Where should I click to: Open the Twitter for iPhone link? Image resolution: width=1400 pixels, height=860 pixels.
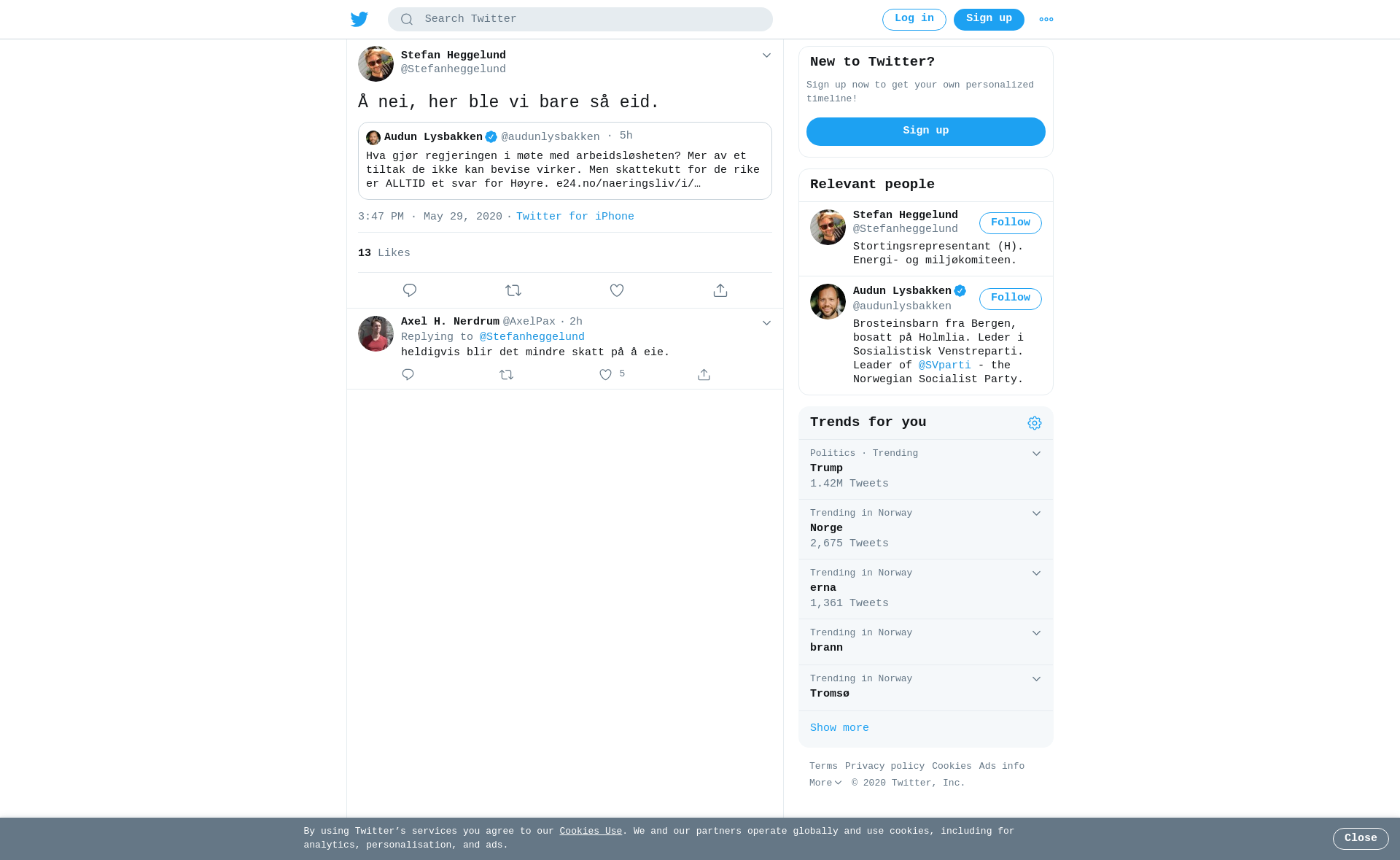coord(575,217)
